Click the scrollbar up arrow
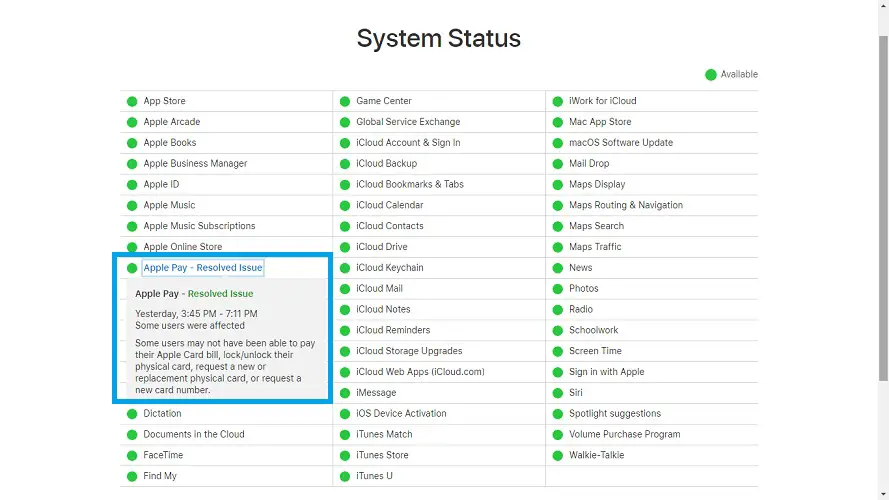Screen dimensions: 889x500 click(x=882, y=6)
